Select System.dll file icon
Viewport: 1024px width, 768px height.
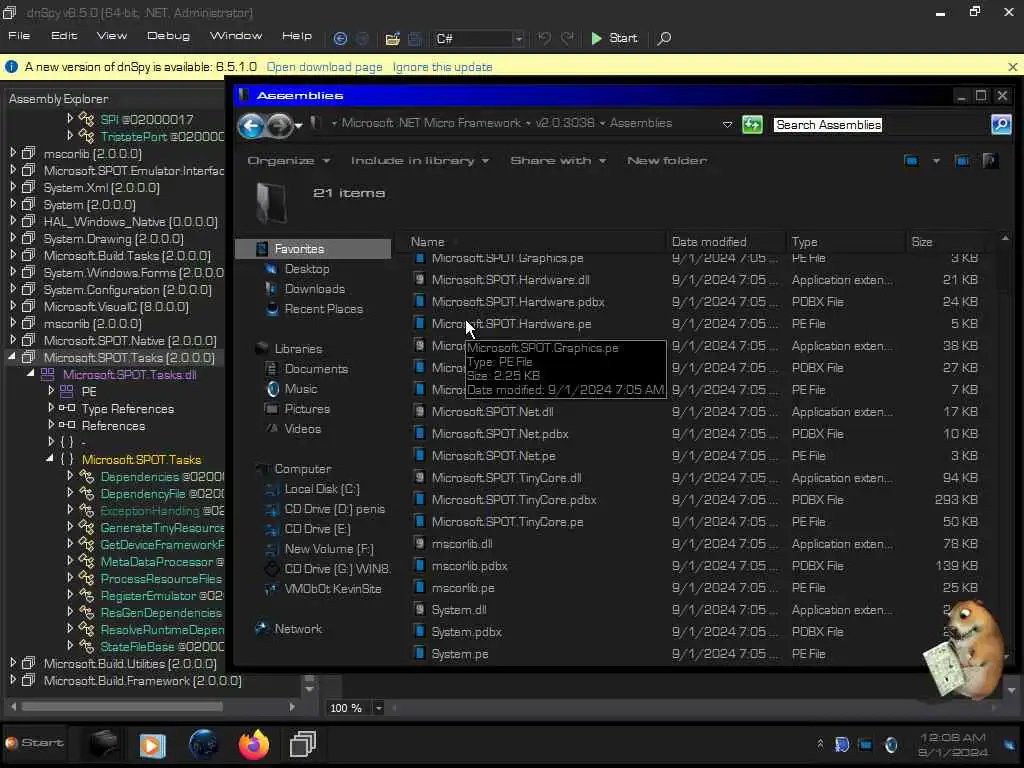[420, 610]
